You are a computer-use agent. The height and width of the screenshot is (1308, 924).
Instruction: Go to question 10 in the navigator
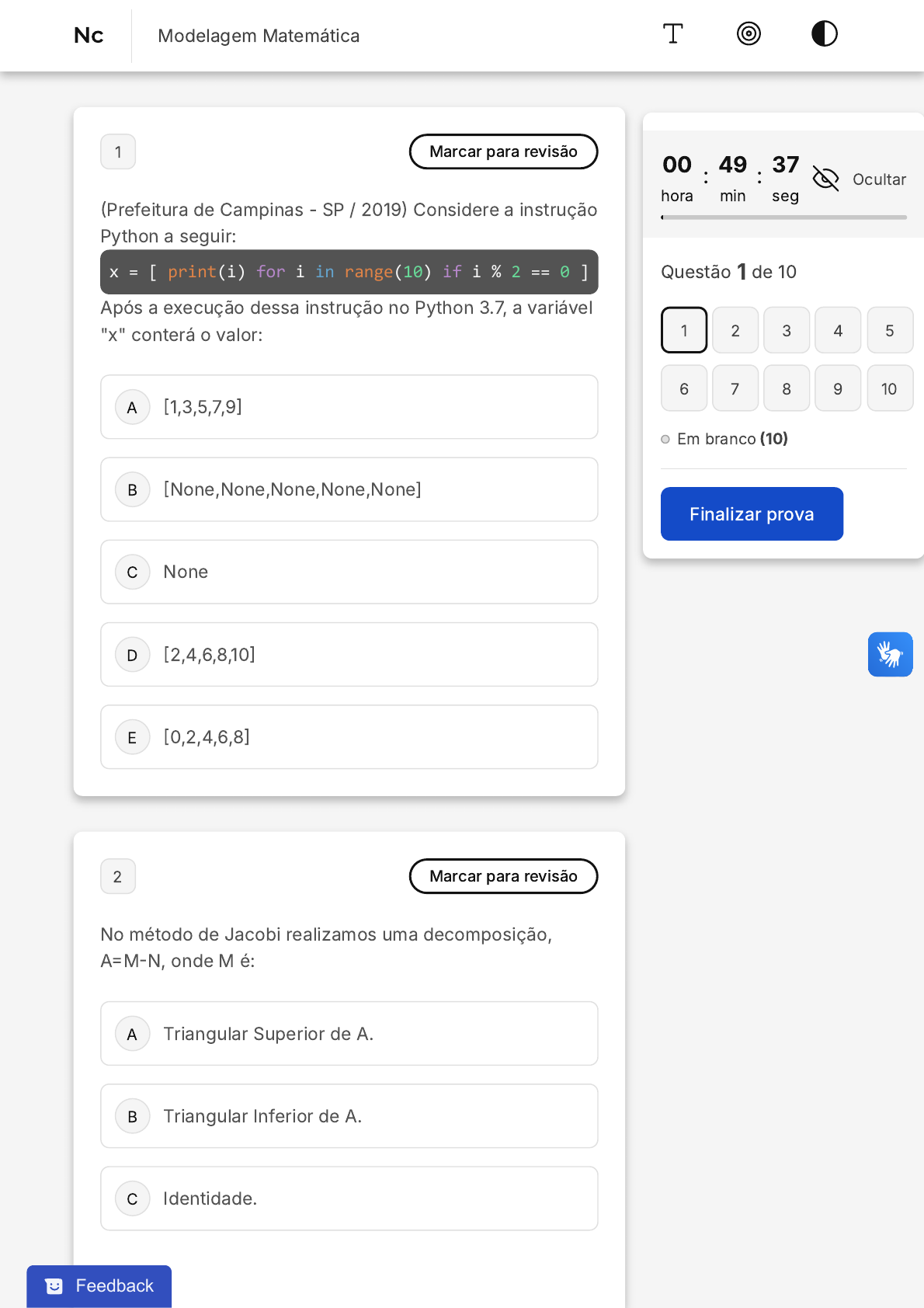(889, 388)
